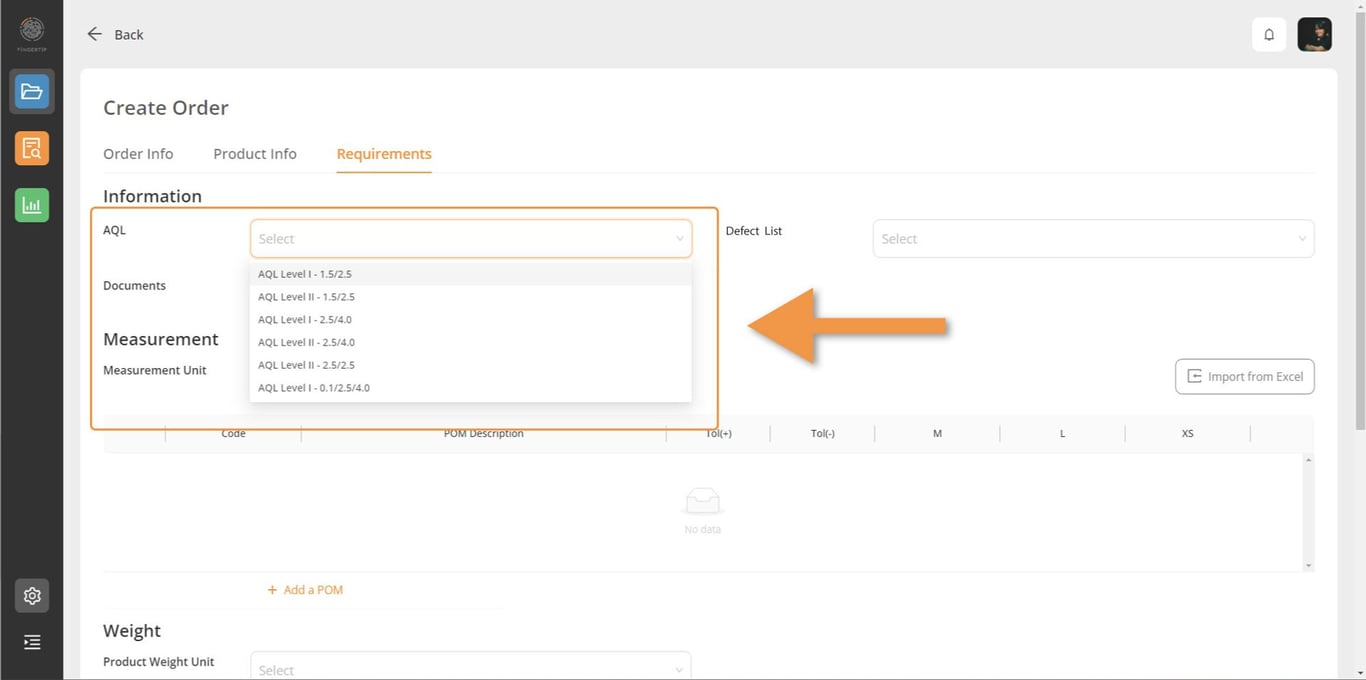Image resolution: width=1366 pixels, height=680 pixels.
Task: Open the green bar chart sidebar icon
Action: coord(32,205)
